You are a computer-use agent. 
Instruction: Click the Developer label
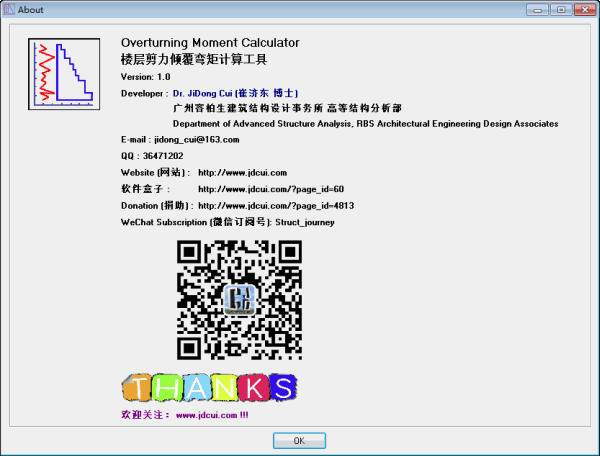(x=144, y=93)
